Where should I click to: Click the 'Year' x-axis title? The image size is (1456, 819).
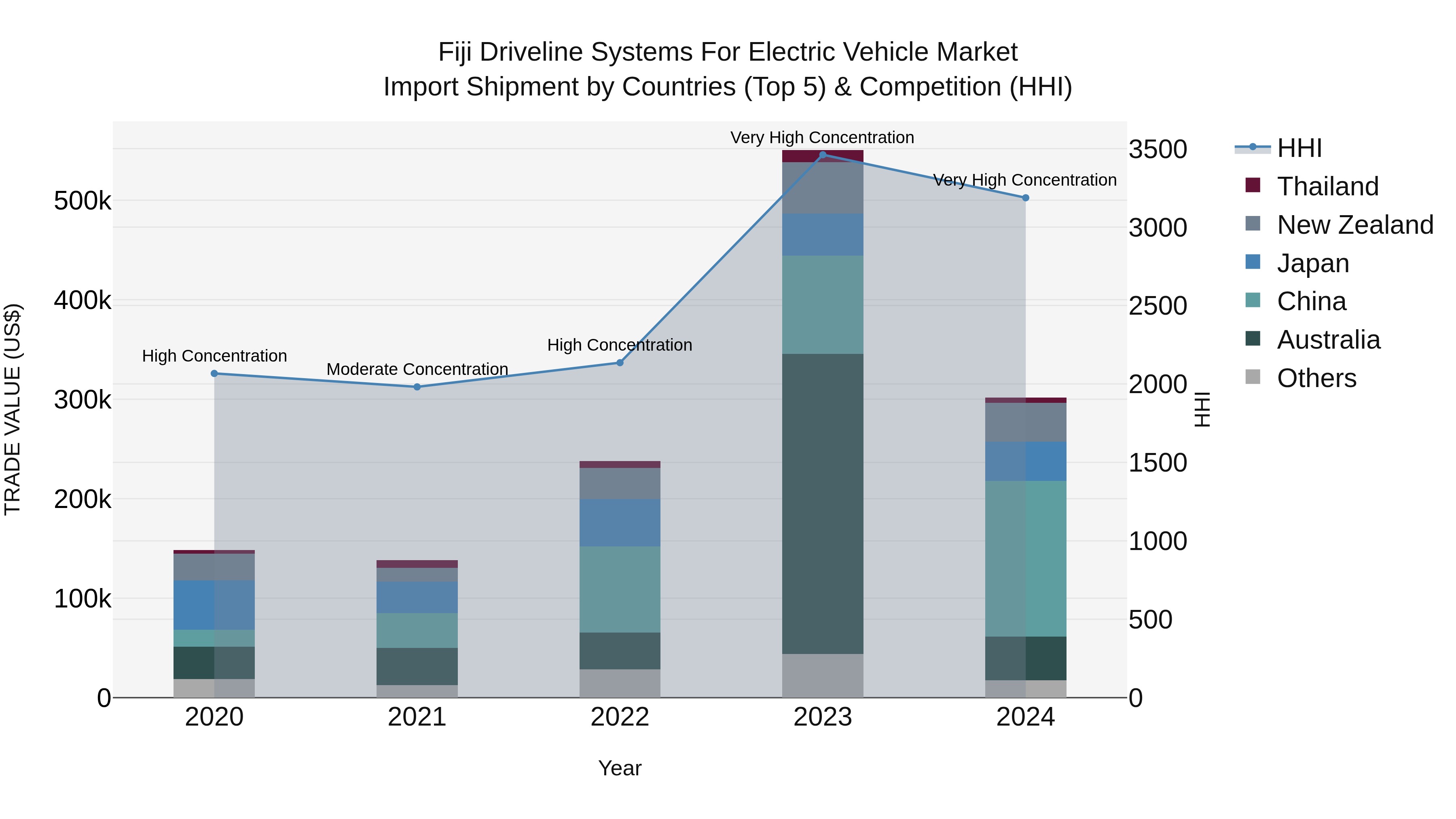[x=620, y=769]
